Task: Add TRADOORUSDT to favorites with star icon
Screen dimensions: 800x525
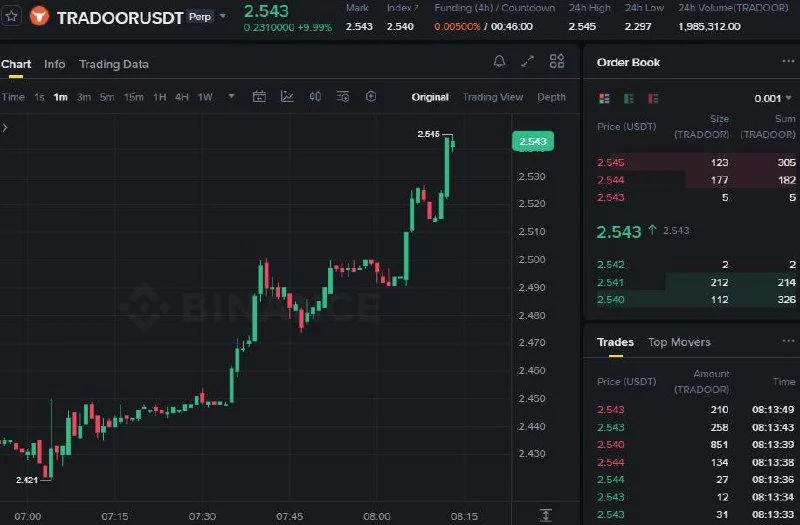Action: pos(11,16)
